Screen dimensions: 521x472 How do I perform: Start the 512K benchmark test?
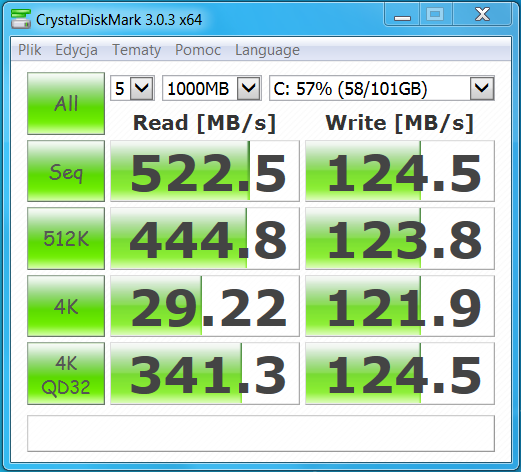66,238
